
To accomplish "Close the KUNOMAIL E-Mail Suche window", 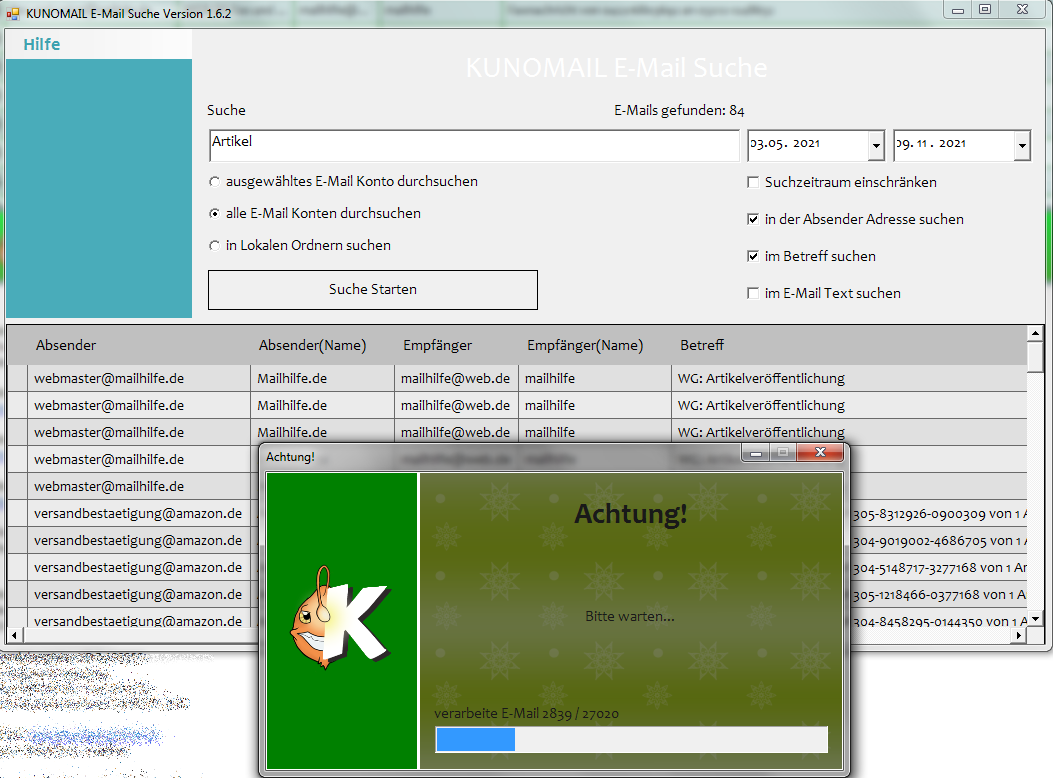I will 1022,9.
